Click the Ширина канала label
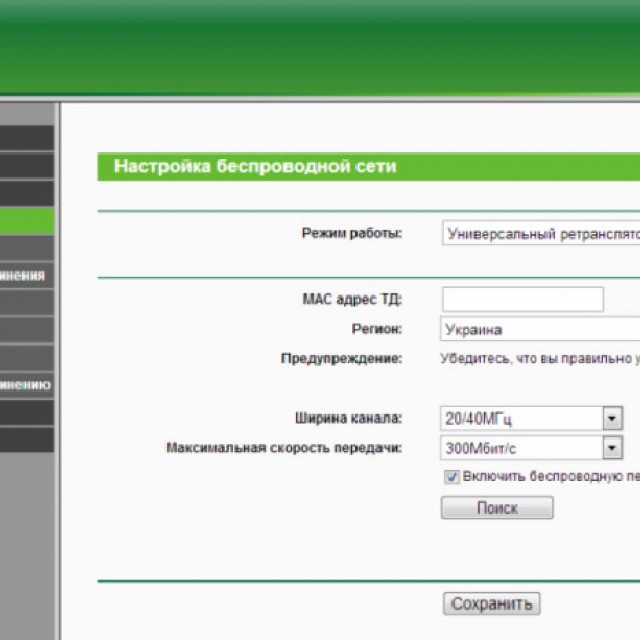 click(x=349, y=418)
